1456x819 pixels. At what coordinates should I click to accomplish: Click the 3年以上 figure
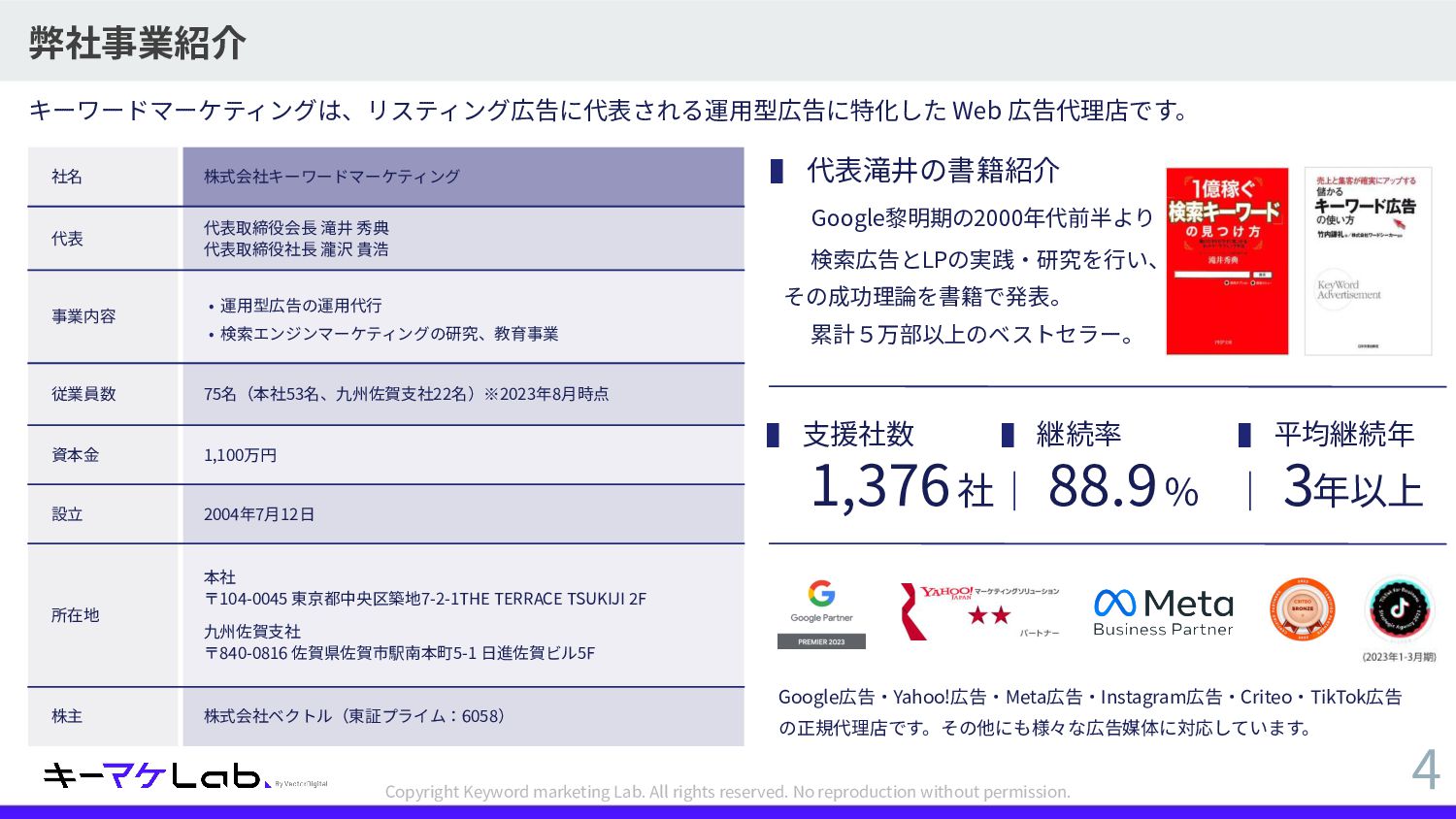[x=1353, y=486]
